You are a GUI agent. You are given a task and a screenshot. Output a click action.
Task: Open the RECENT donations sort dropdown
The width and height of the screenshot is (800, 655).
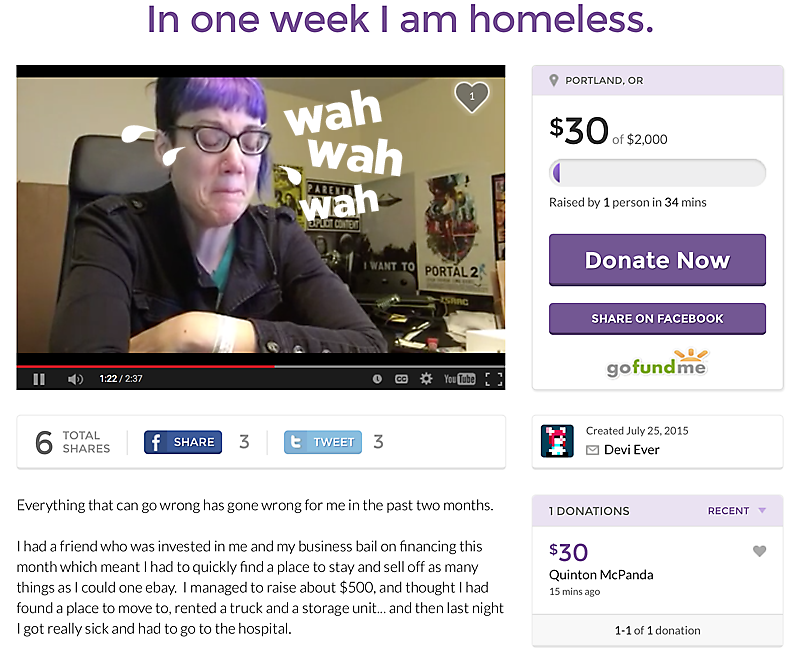pyautogui.click(x=737, y=511)
